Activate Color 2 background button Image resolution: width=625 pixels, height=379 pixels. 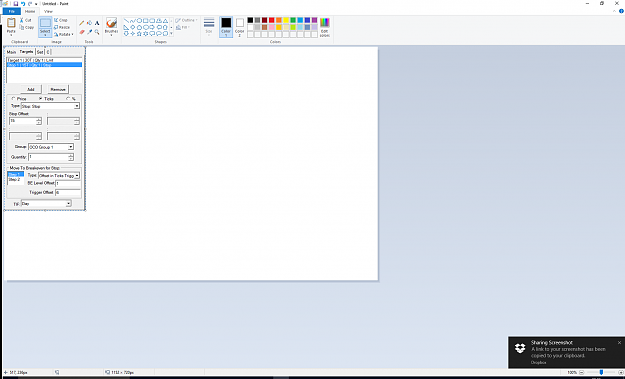pos(240,27)
